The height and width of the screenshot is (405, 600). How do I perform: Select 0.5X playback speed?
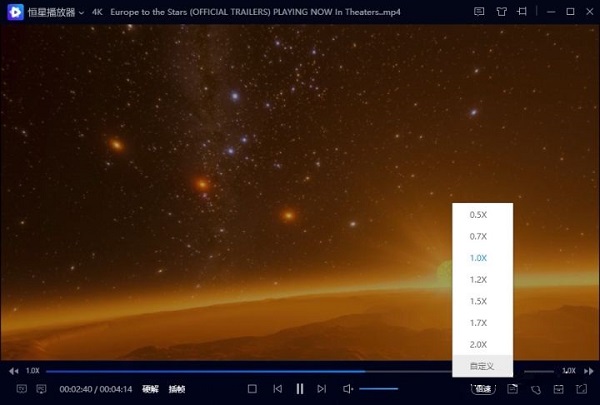[x=478, y=215]
